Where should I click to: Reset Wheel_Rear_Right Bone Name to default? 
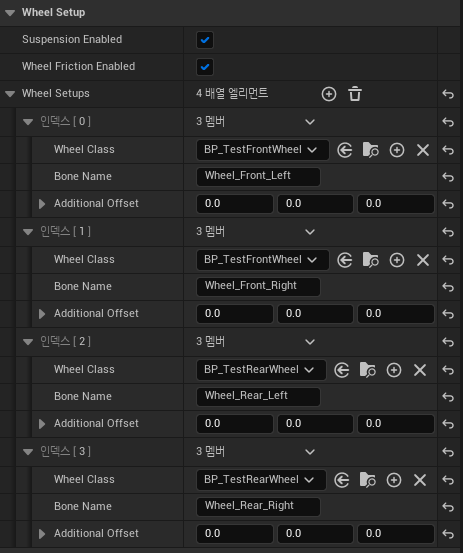click(448, 507)
